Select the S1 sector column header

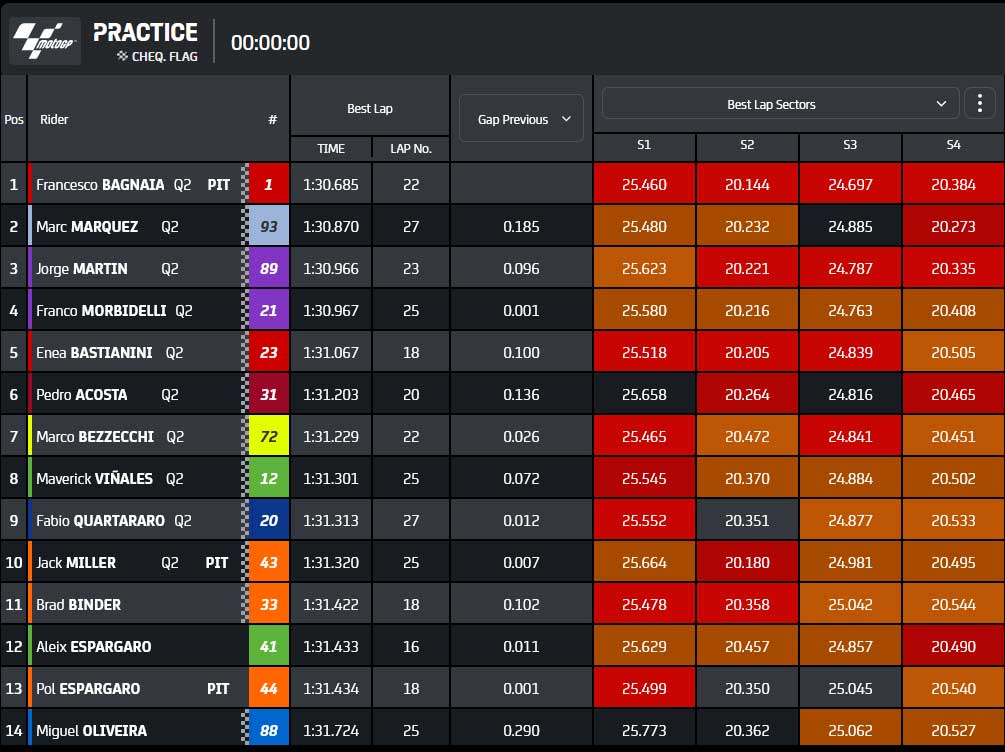click(x=644, y=146)
